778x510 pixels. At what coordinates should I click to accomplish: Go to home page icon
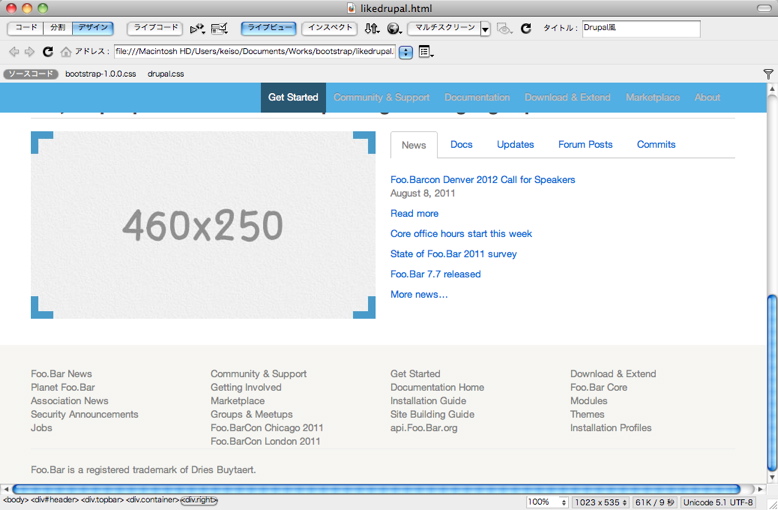(x=65, y=52)
